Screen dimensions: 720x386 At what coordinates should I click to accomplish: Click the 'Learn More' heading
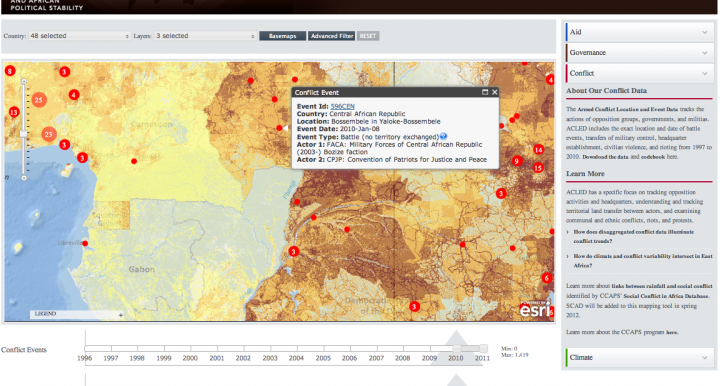pyautogui.click(x=585, y=174)
